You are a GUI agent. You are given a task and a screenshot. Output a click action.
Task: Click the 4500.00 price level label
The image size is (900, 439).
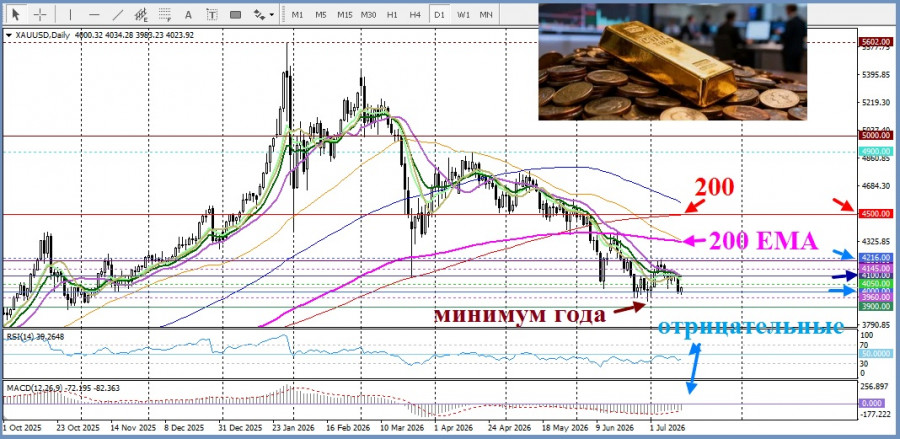876,213
